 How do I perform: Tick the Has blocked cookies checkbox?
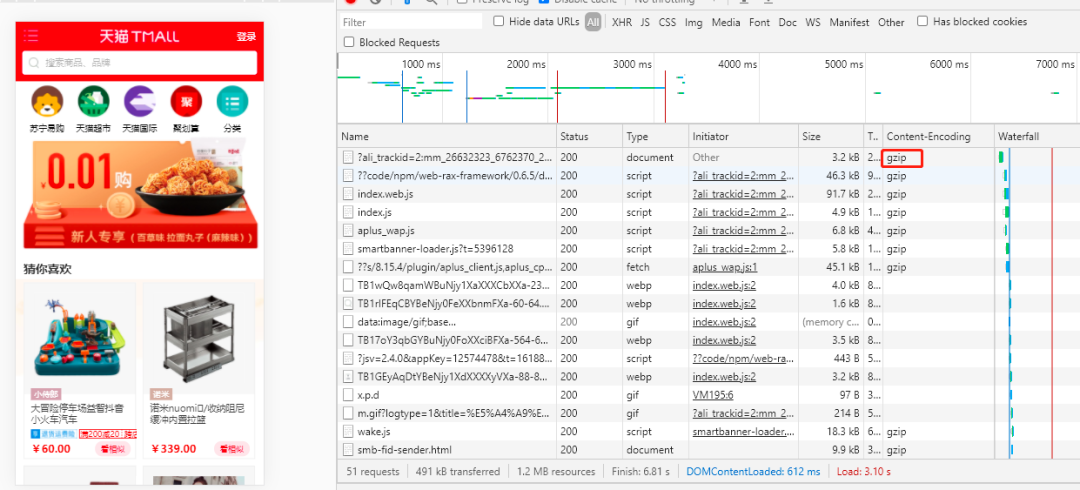[923, 21]
